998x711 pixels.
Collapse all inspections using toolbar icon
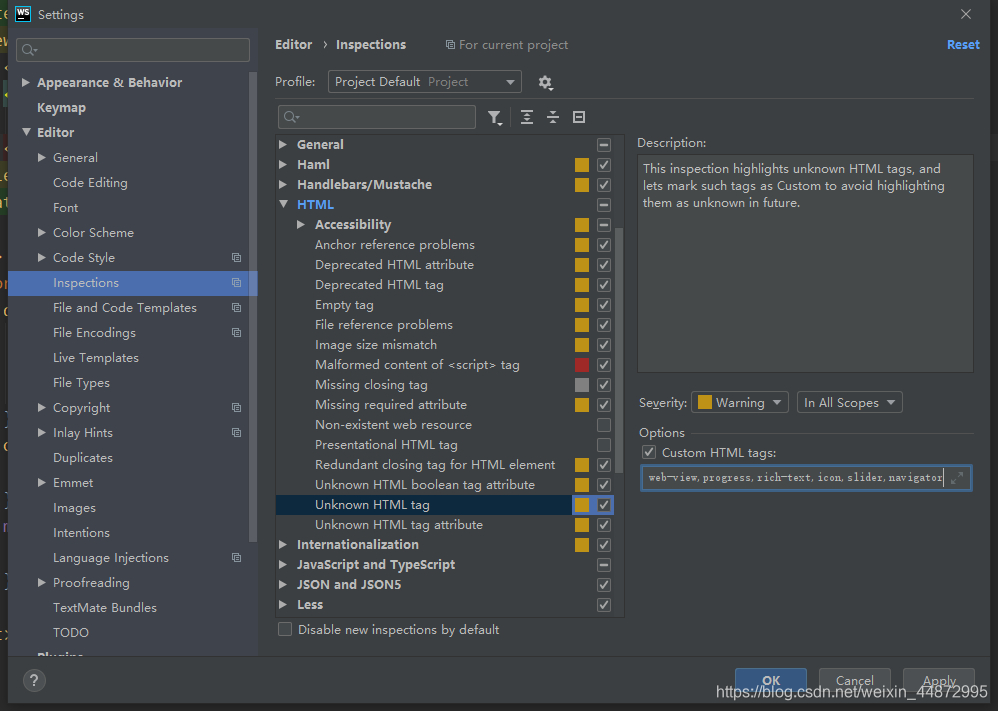(x=553, y=117)
